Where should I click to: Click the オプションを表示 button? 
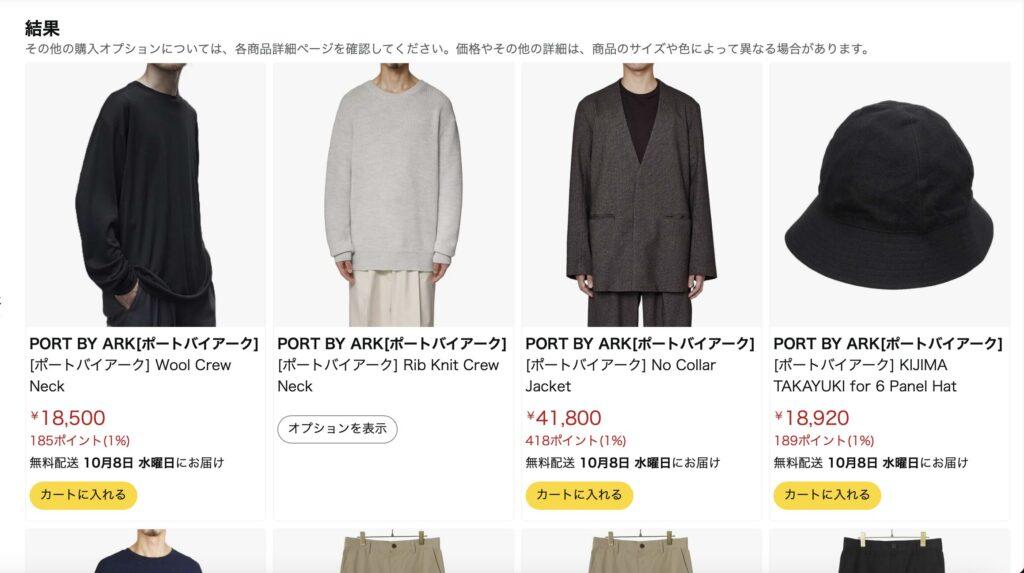338,429
